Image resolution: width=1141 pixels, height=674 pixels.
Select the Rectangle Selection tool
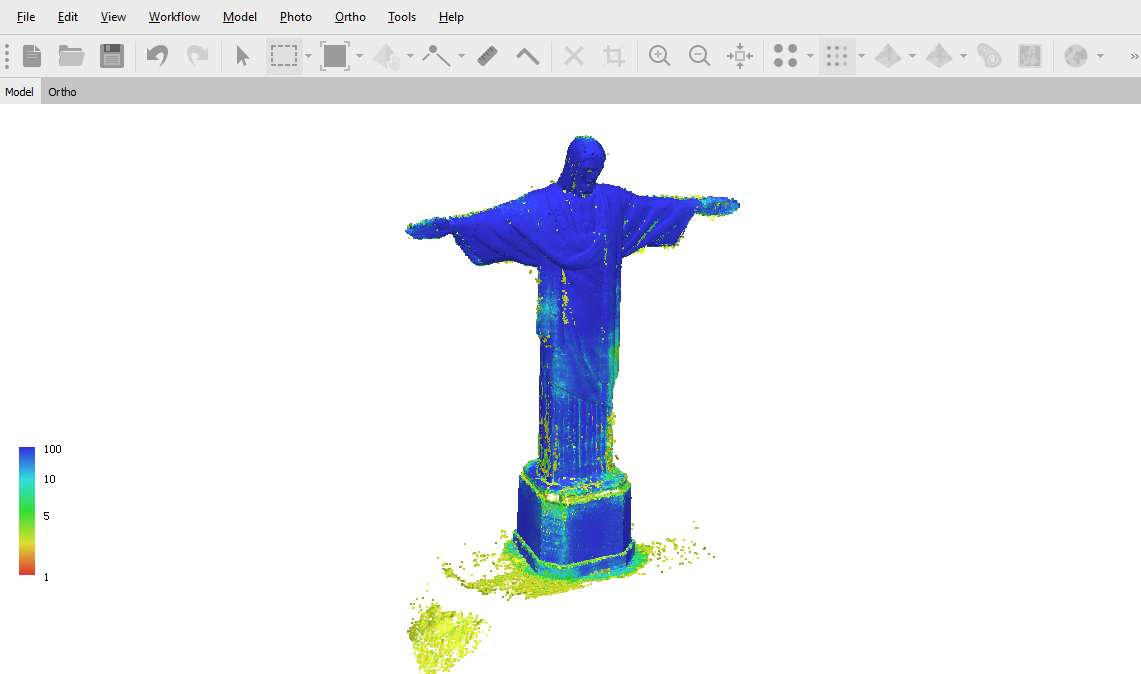284,56
